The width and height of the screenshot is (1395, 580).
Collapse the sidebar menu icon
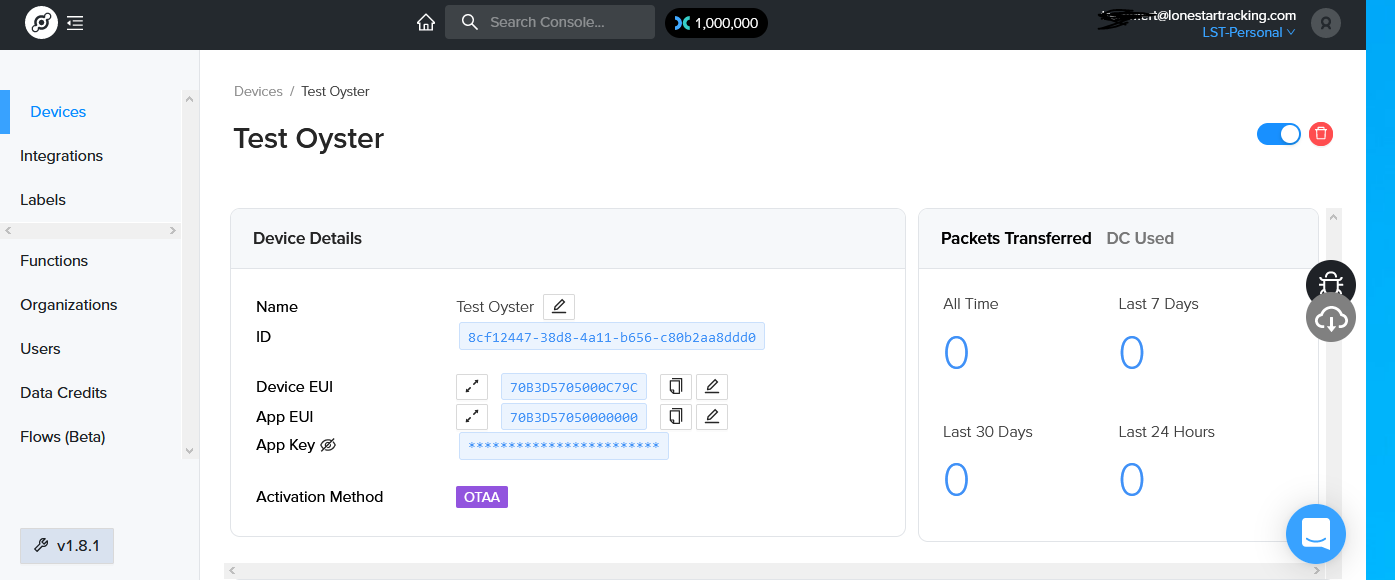coord(75,22)
